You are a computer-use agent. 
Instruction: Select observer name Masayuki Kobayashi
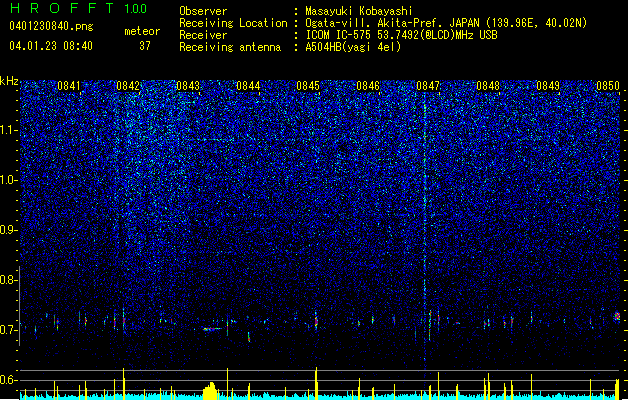[x=359, y=11]
